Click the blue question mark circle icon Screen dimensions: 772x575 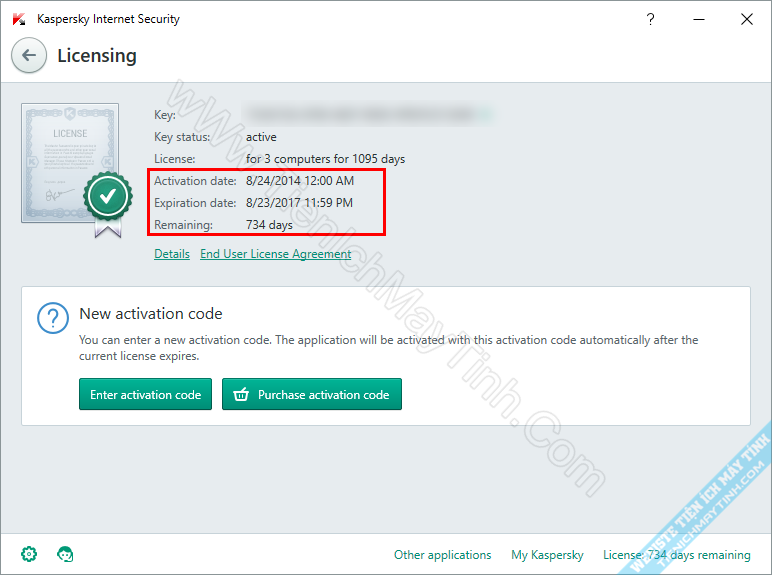(x=53, y=318)
